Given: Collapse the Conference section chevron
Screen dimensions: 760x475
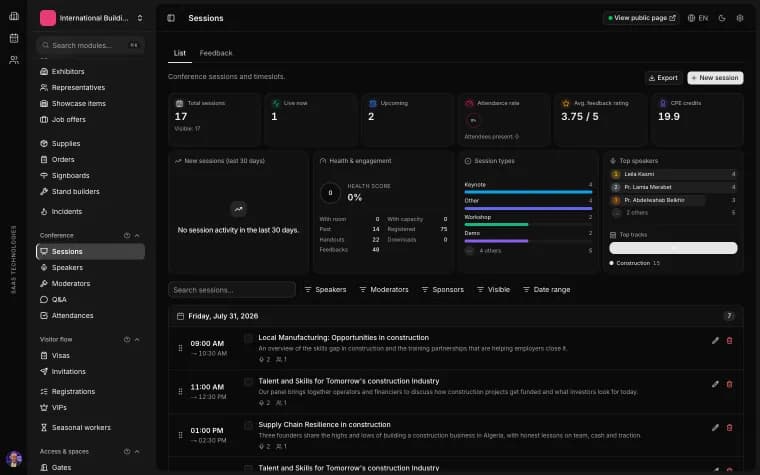Looking at the screenshot, I should pos(137,236).
